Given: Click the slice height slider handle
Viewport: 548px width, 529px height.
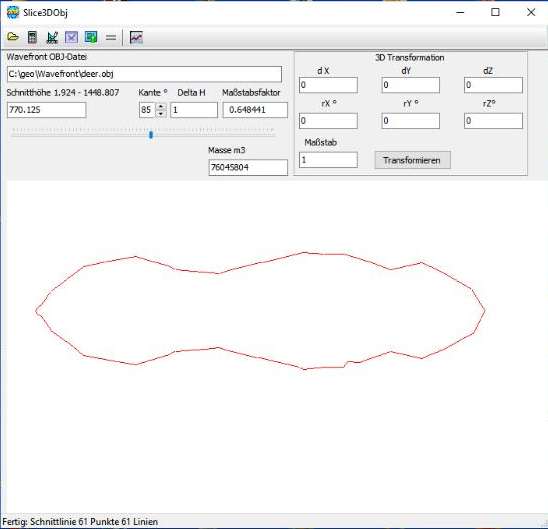Looking at the screenshot, I should point(151,135).
